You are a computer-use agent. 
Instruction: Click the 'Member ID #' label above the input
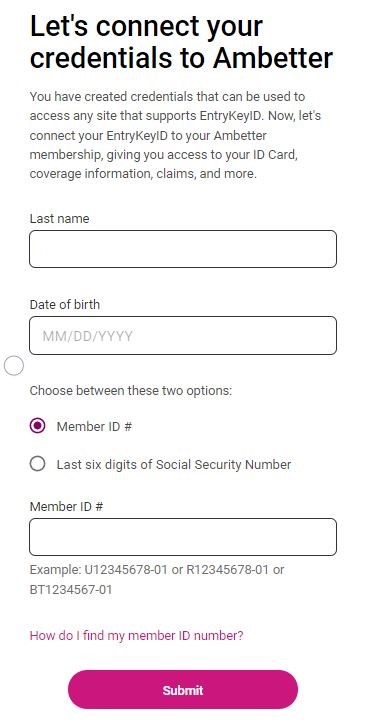[x=66, y=507]
